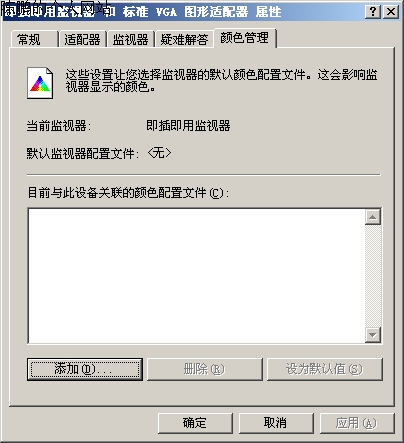Click 取消 to cancel
The height and width of the screenshot is (443, 404).
coord(276,423)
